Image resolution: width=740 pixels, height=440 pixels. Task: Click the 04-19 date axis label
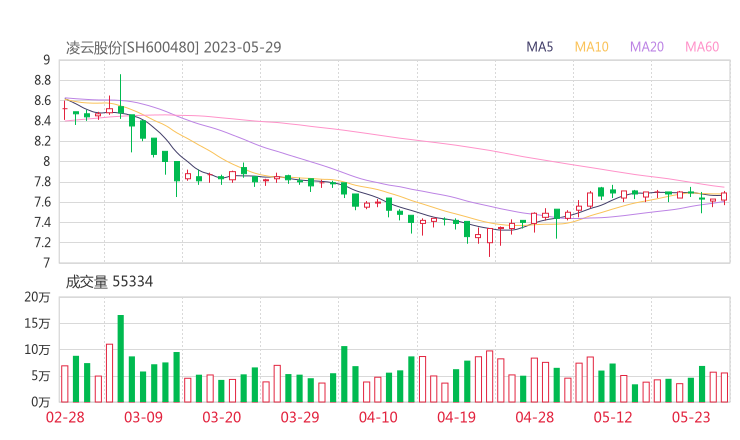pyautogui.click(x=456, y=417)
